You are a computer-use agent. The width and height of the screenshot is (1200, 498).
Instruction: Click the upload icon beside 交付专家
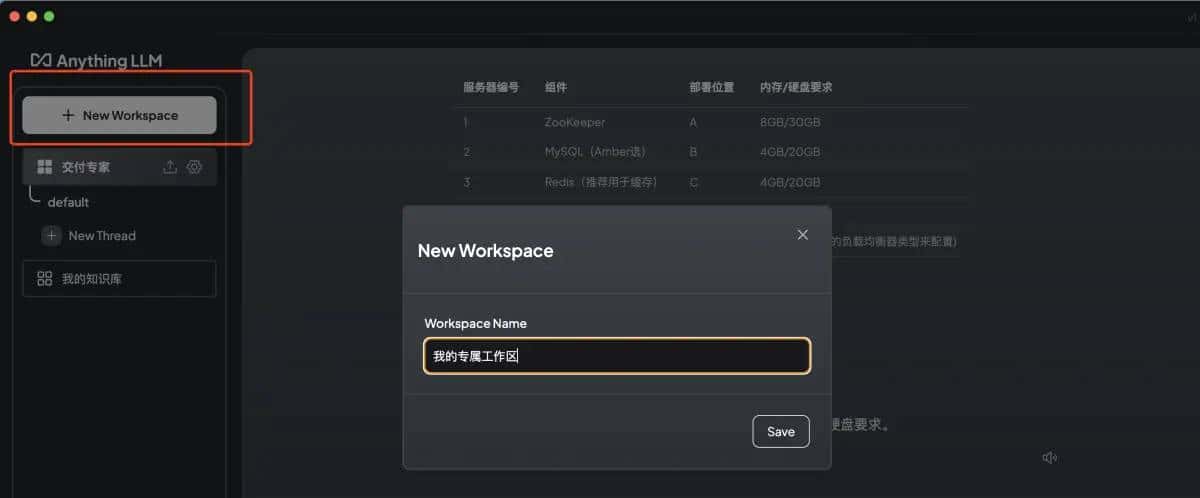[x=170, y=167]
